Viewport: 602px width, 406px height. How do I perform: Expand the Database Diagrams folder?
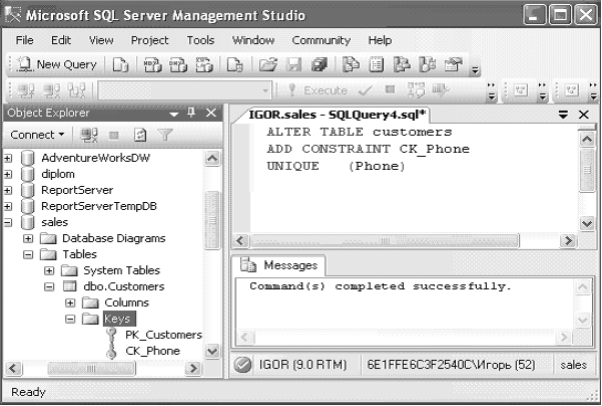coord(28,239)
